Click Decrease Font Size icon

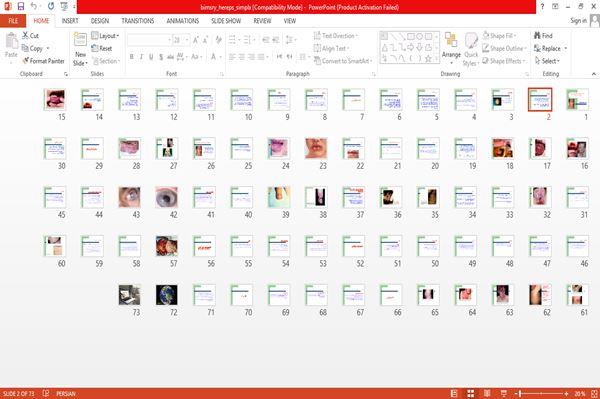[x=205, y=40]
